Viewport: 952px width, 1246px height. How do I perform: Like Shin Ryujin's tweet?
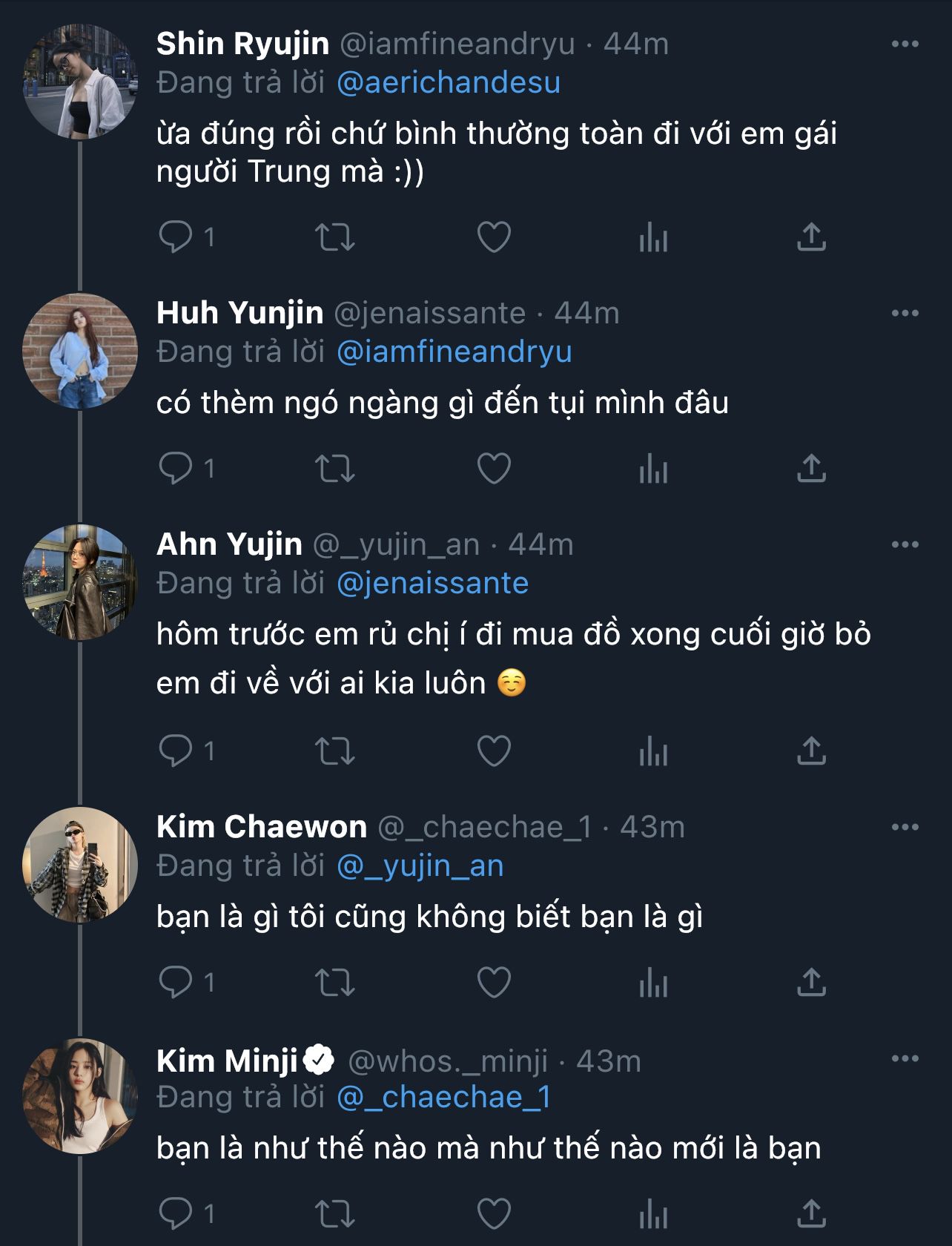(494, 237)
